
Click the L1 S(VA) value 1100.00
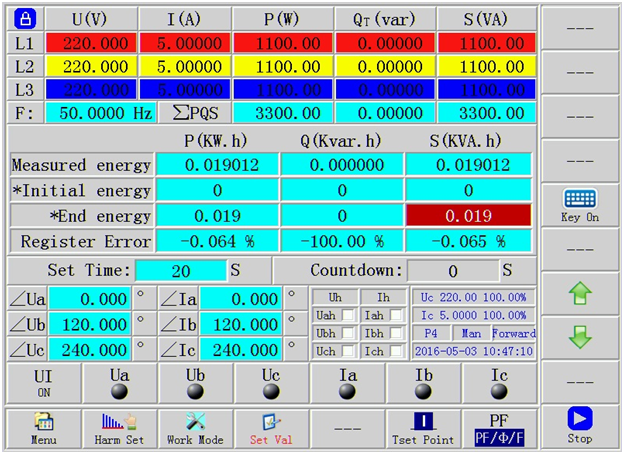point(487,43)
